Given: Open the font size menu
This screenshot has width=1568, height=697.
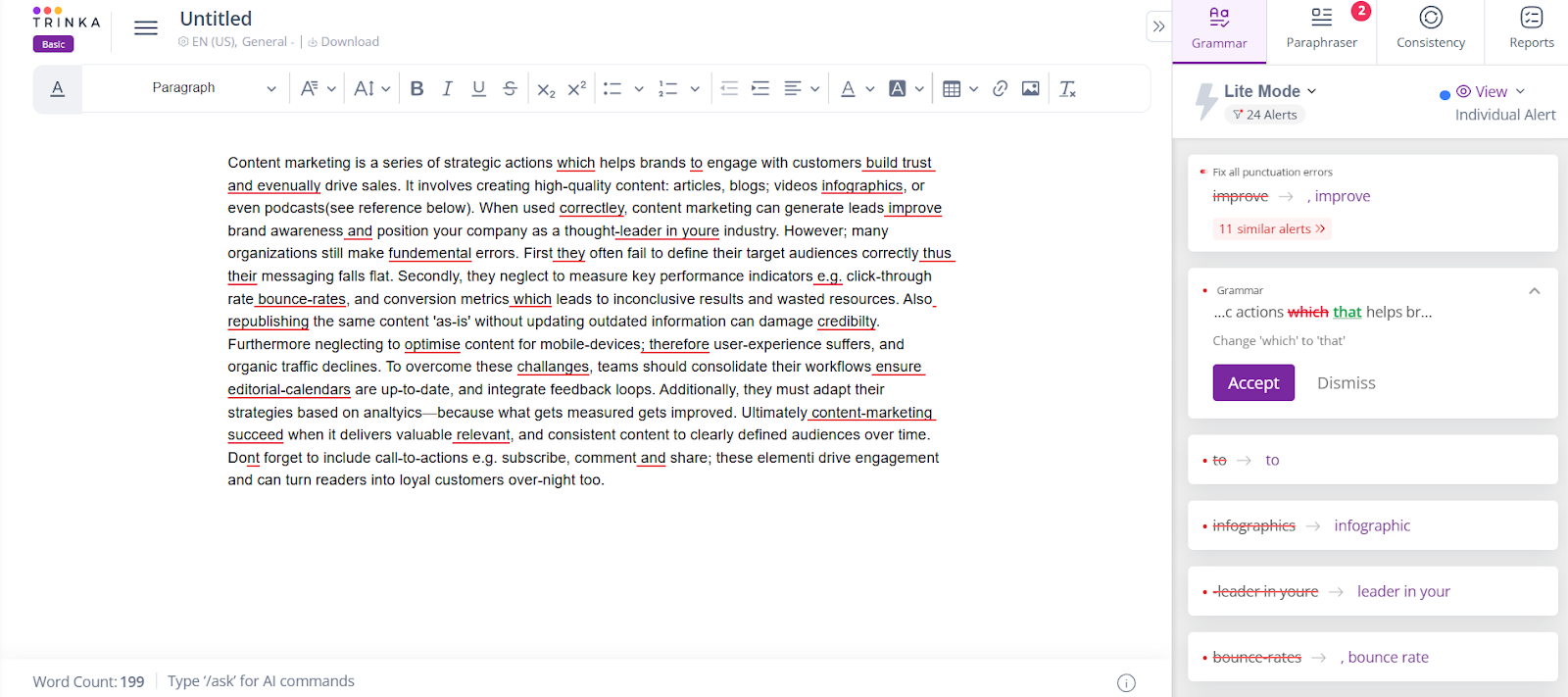Looking at the screenshot, I should point(372,88).
